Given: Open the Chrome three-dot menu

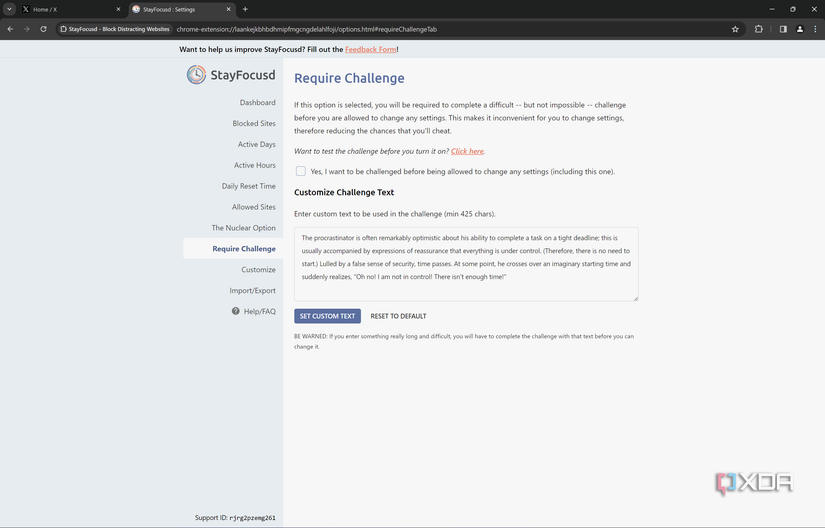Looking at the screenshot, I should pyautogui.click(x=816, y=29).
